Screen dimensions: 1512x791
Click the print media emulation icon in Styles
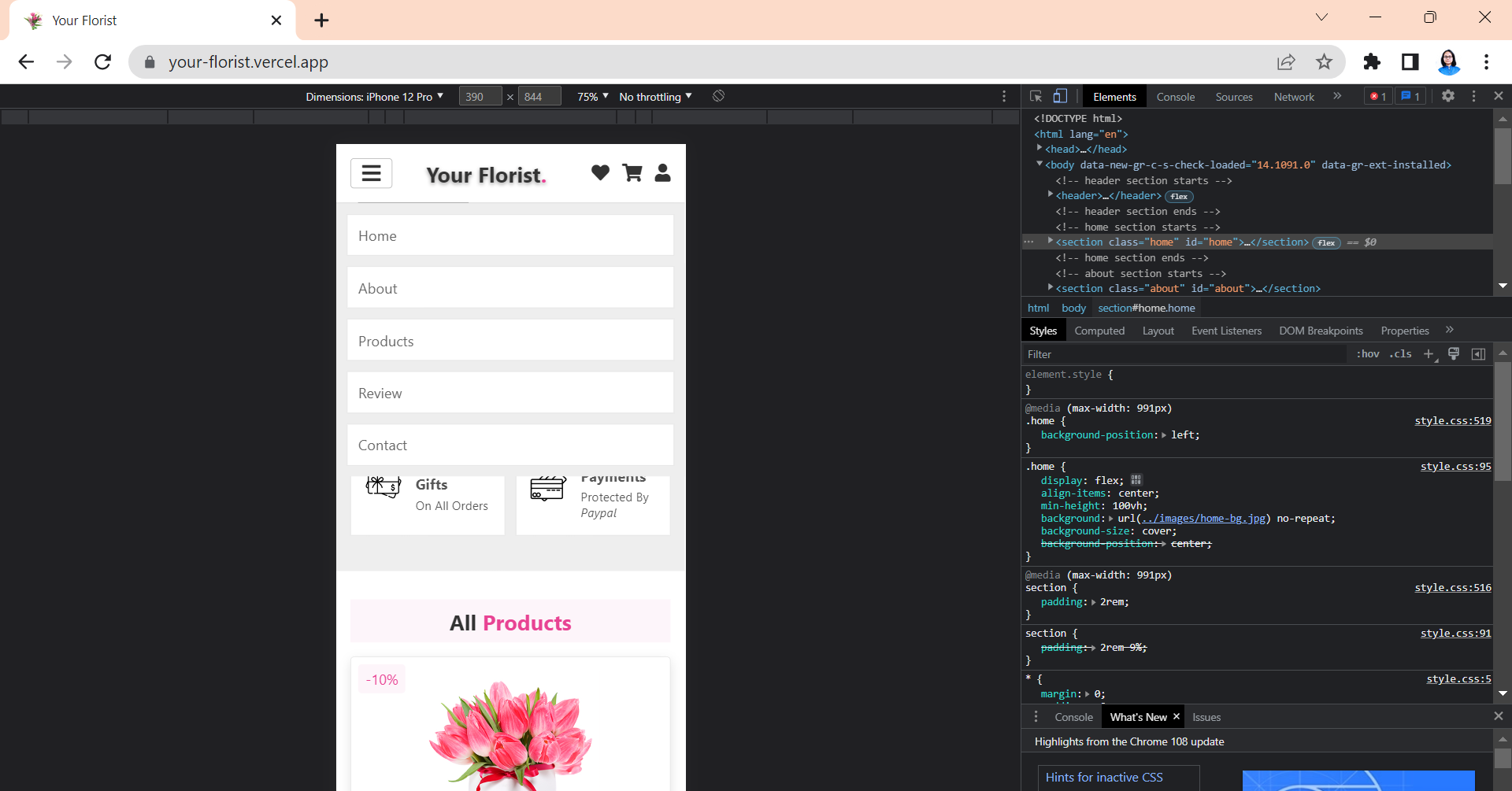pos(1454,354)
